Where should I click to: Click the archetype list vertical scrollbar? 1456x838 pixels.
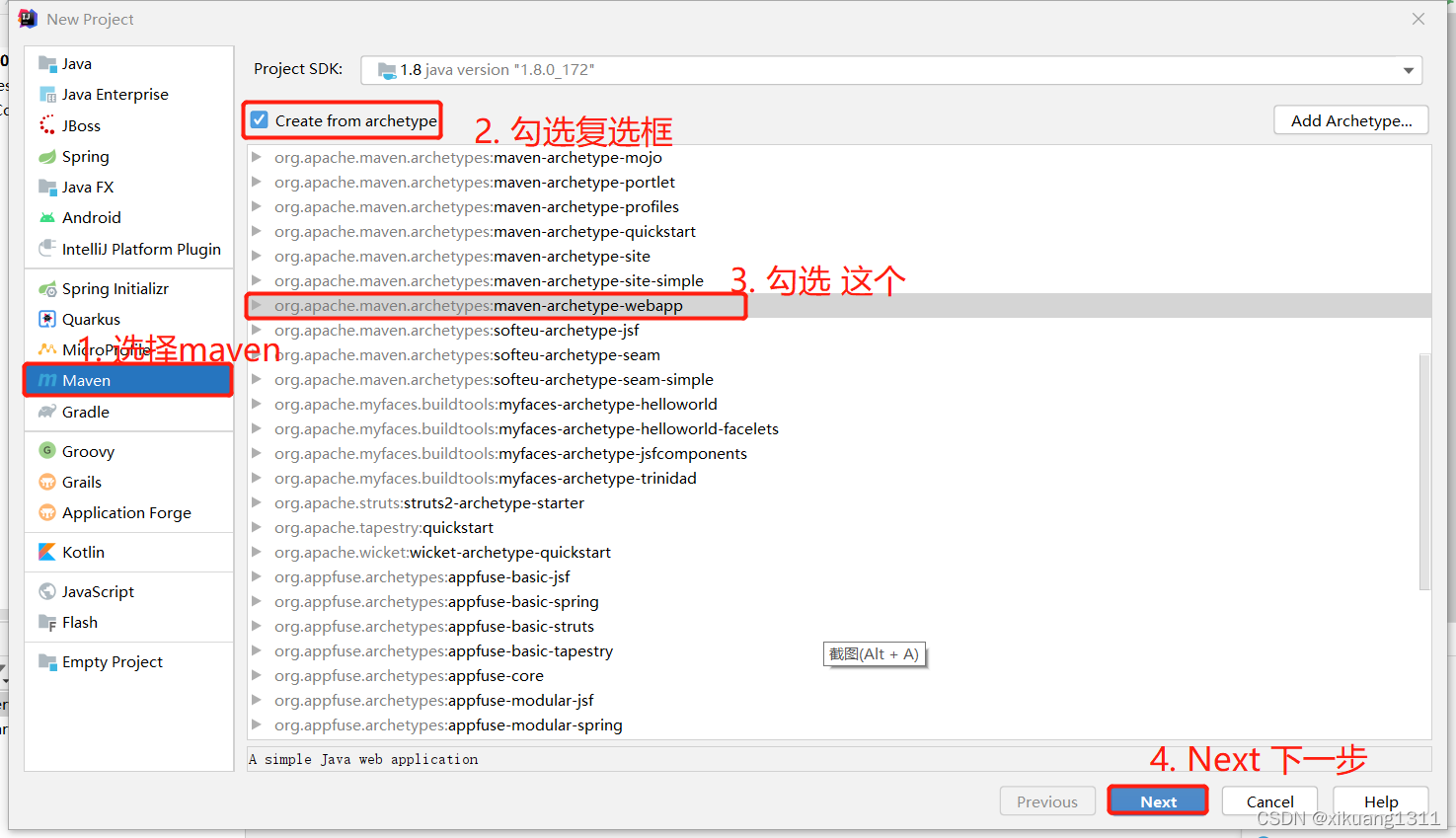[x=1424, y=471]
